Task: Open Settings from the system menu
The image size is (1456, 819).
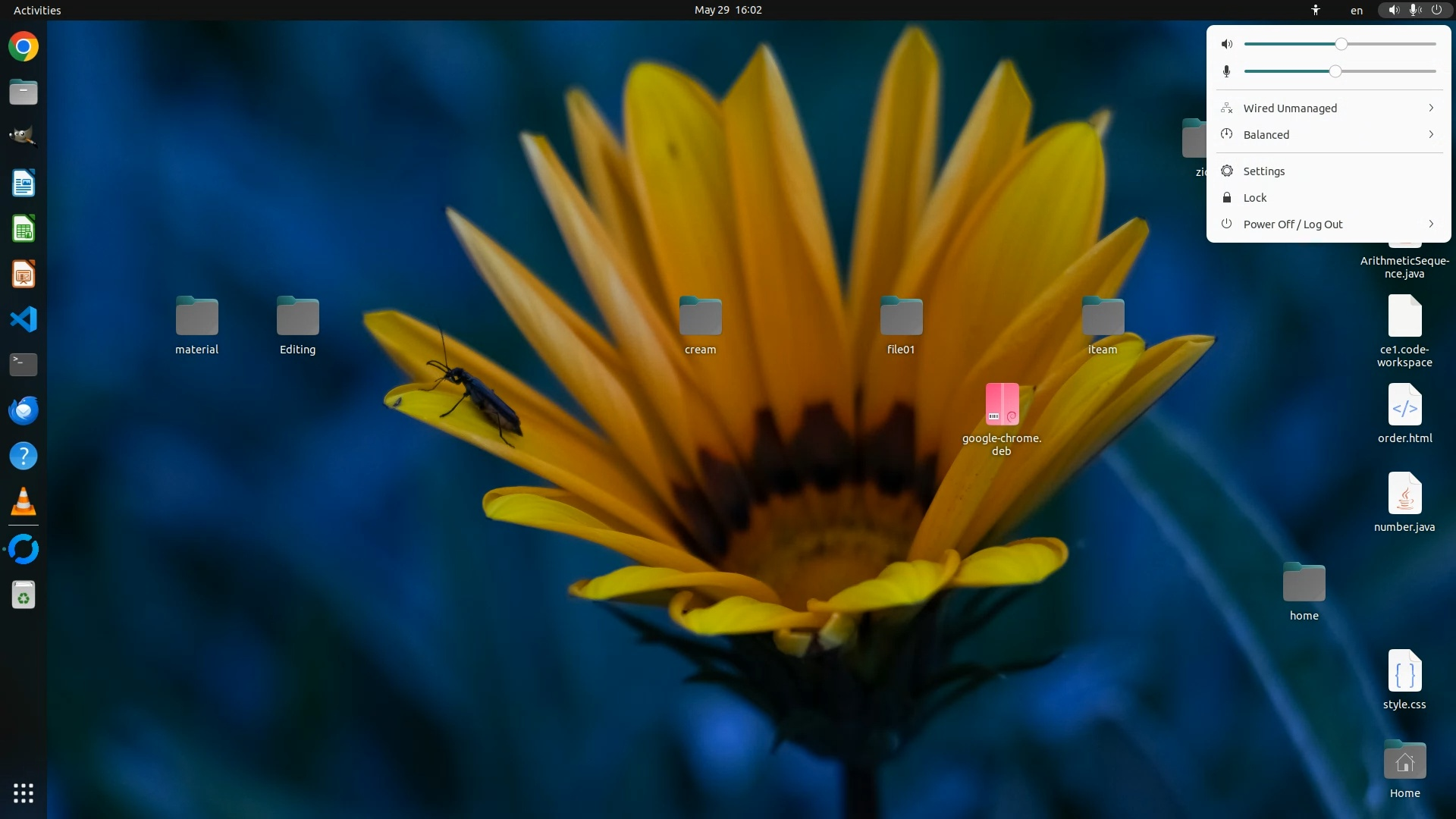Action: [1263, 171]
